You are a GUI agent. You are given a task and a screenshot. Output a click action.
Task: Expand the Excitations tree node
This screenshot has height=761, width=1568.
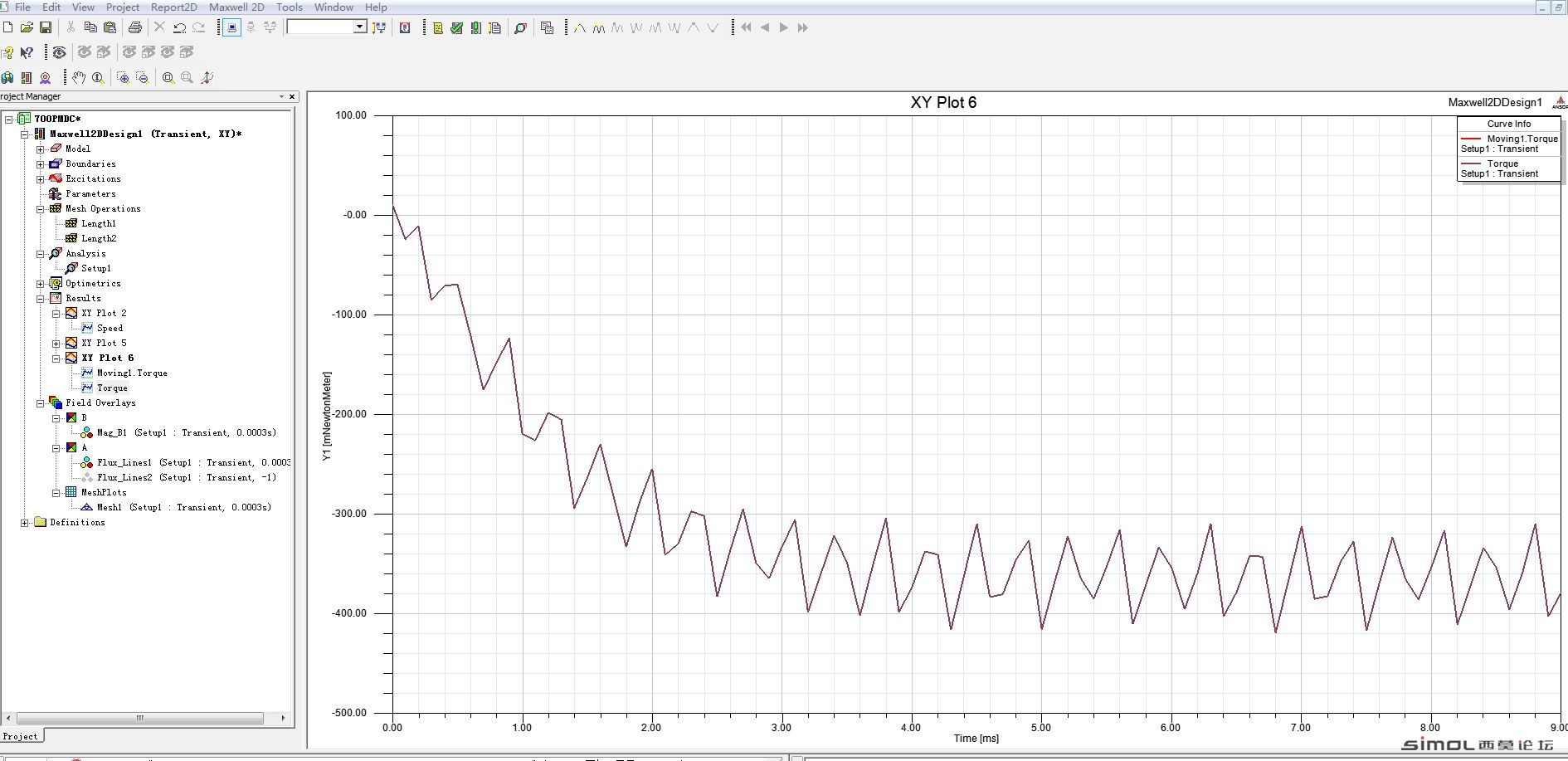[x=40, y=179]
